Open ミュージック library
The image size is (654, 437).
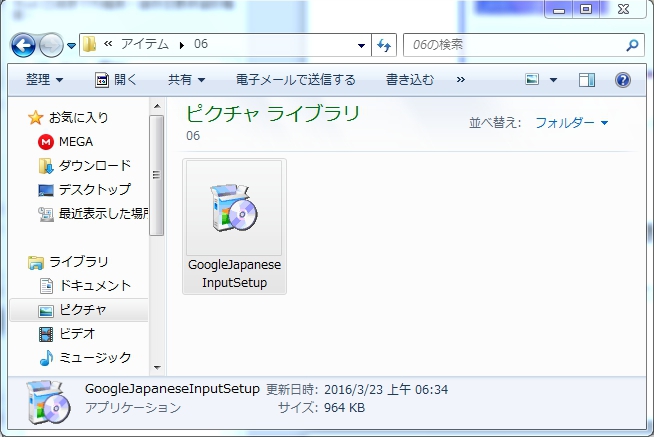click(95, 358)
